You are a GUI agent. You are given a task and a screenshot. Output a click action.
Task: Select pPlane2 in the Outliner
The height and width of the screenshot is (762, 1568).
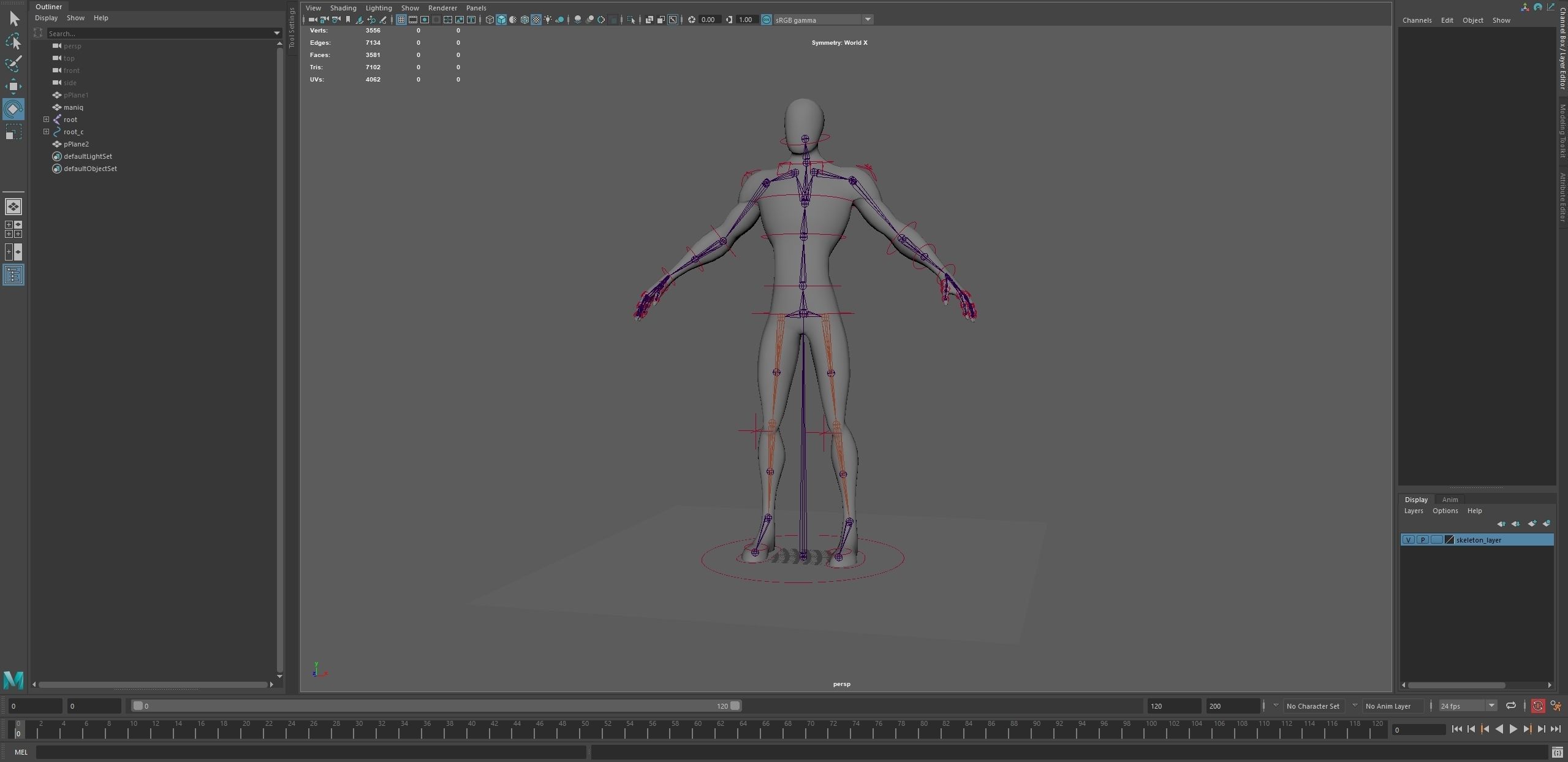click(x=76, y=144)
